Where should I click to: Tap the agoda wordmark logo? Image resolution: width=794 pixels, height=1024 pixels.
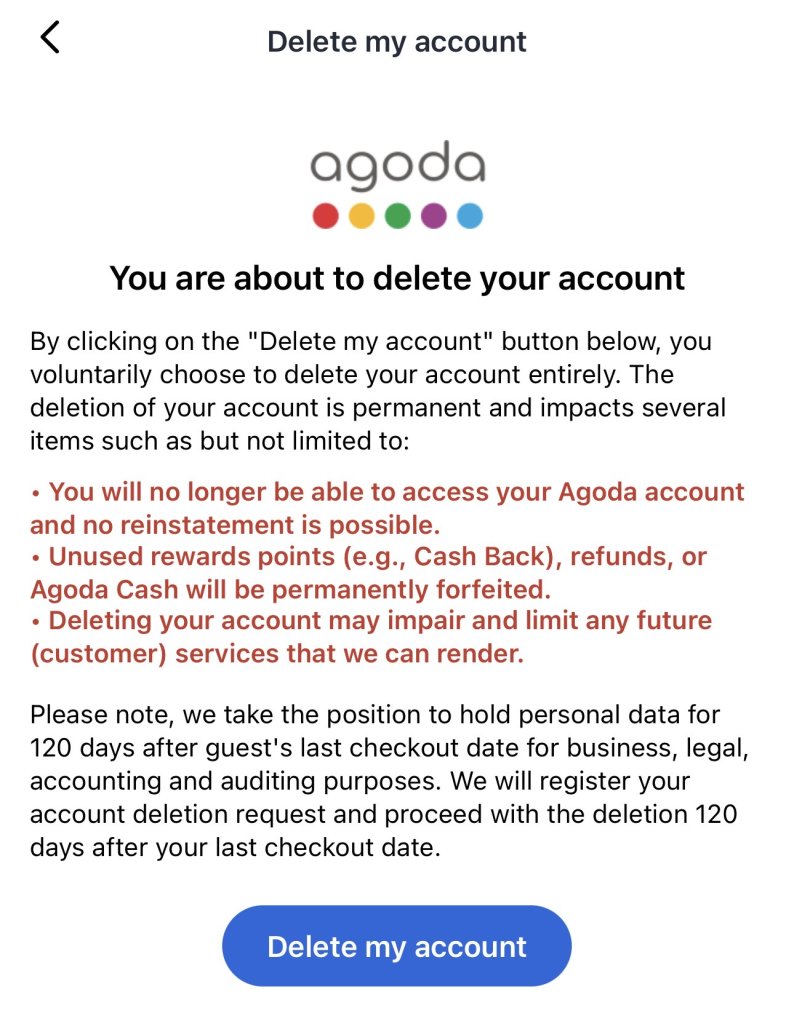click(397, 165)
